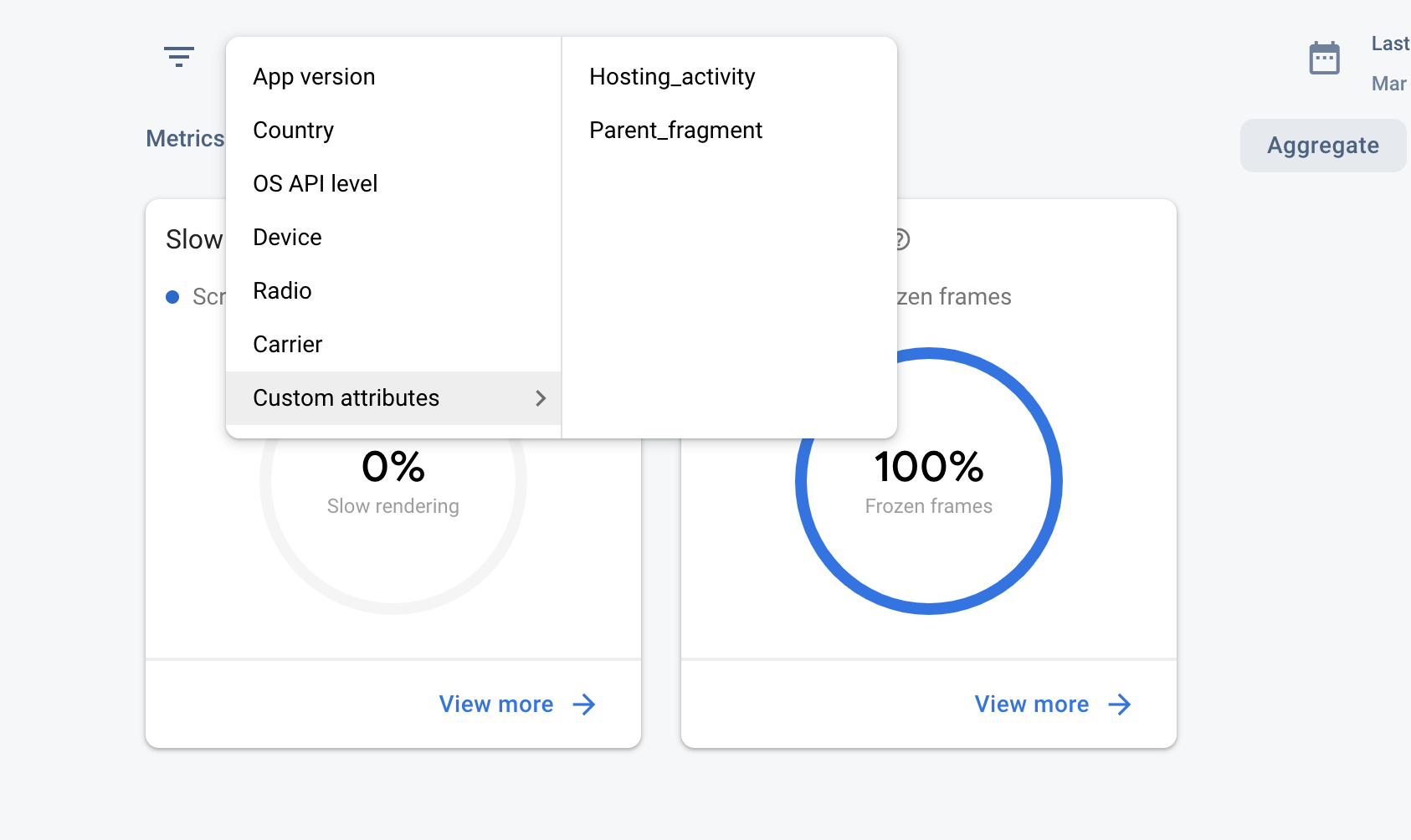
Task: Open View more for Slow rendering
Action: pos(496,704)
